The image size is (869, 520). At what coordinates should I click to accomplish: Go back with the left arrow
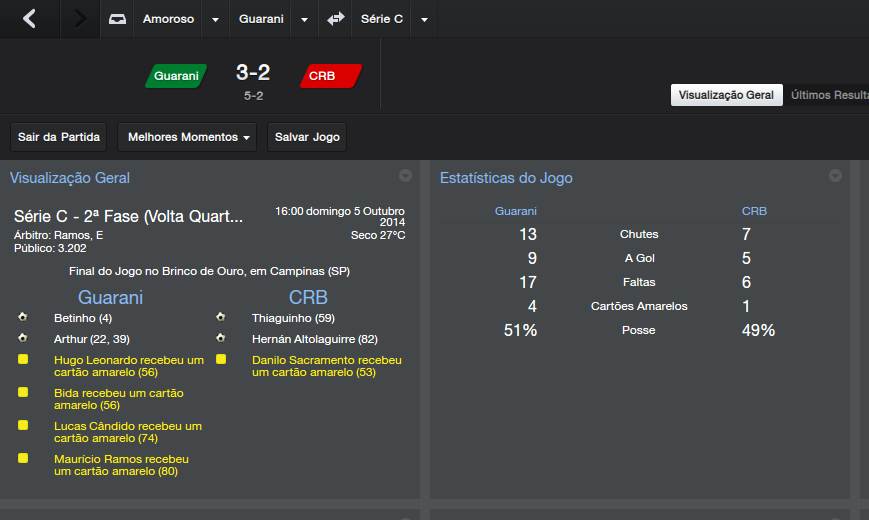tap(29, 19)
